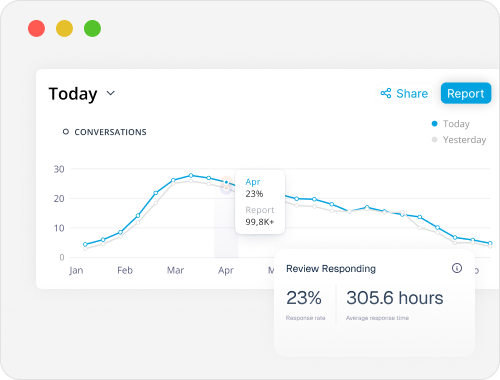This screenshot has height=380, width=500.
Task: Click the share network icon
Action: 386,93
